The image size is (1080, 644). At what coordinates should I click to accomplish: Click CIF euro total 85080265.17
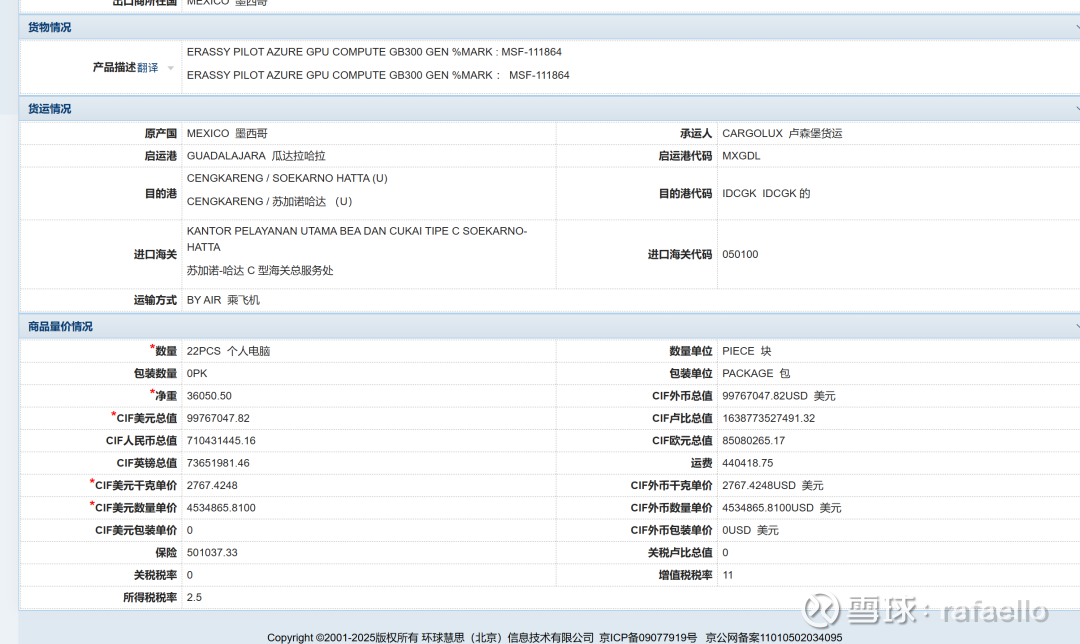[x=754, y=441]
